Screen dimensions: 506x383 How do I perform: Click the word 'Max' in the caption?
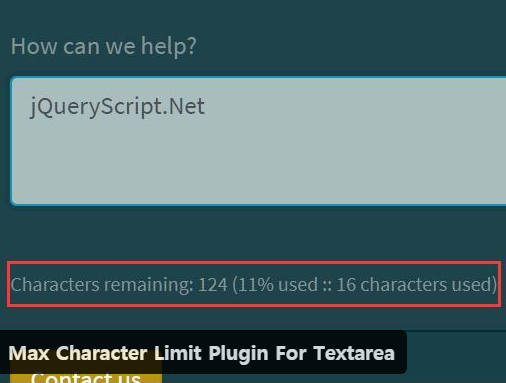click(x=29, y=353)
